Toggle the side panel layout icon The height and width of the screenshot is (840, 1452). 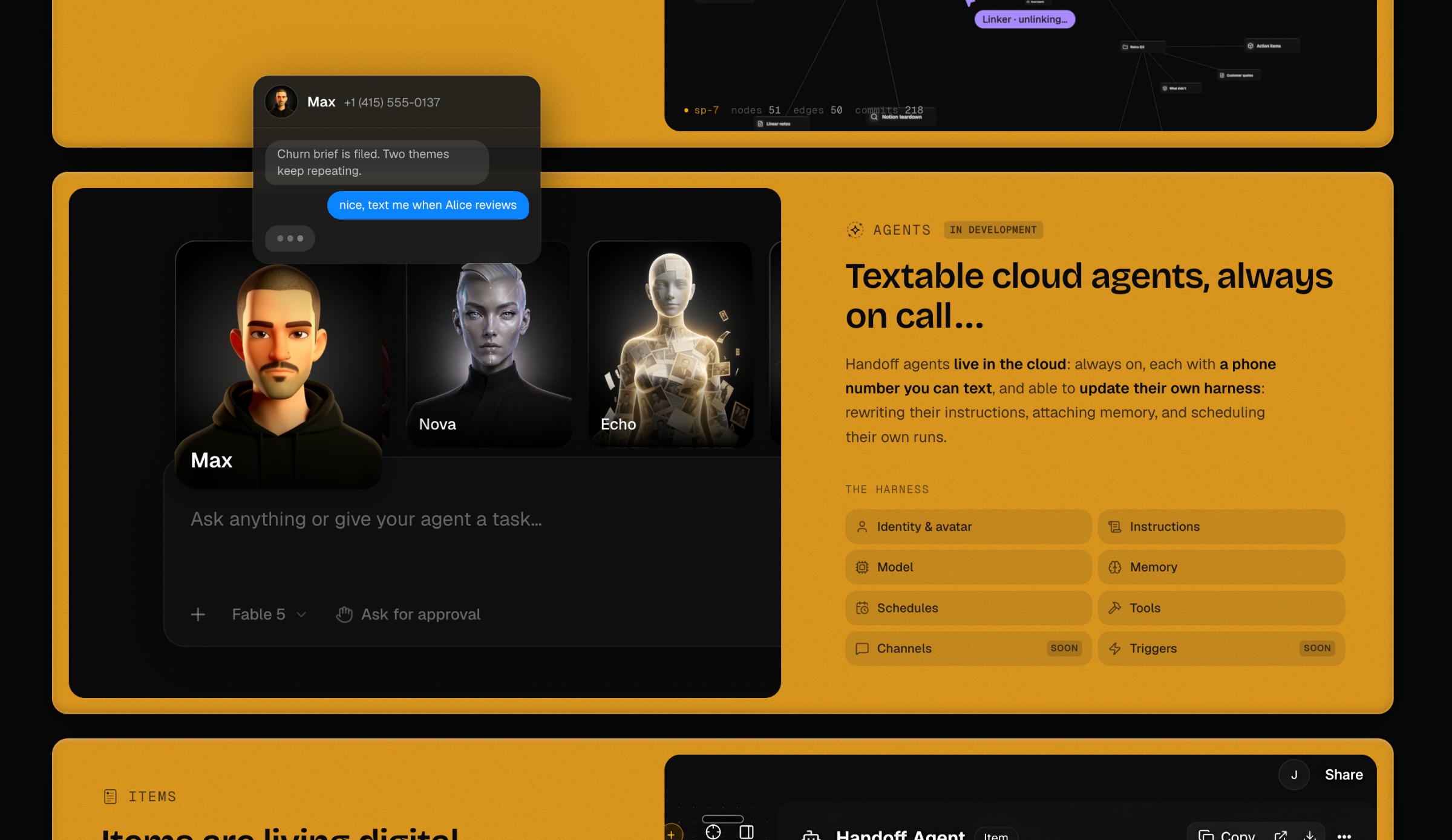click(747, 832)
